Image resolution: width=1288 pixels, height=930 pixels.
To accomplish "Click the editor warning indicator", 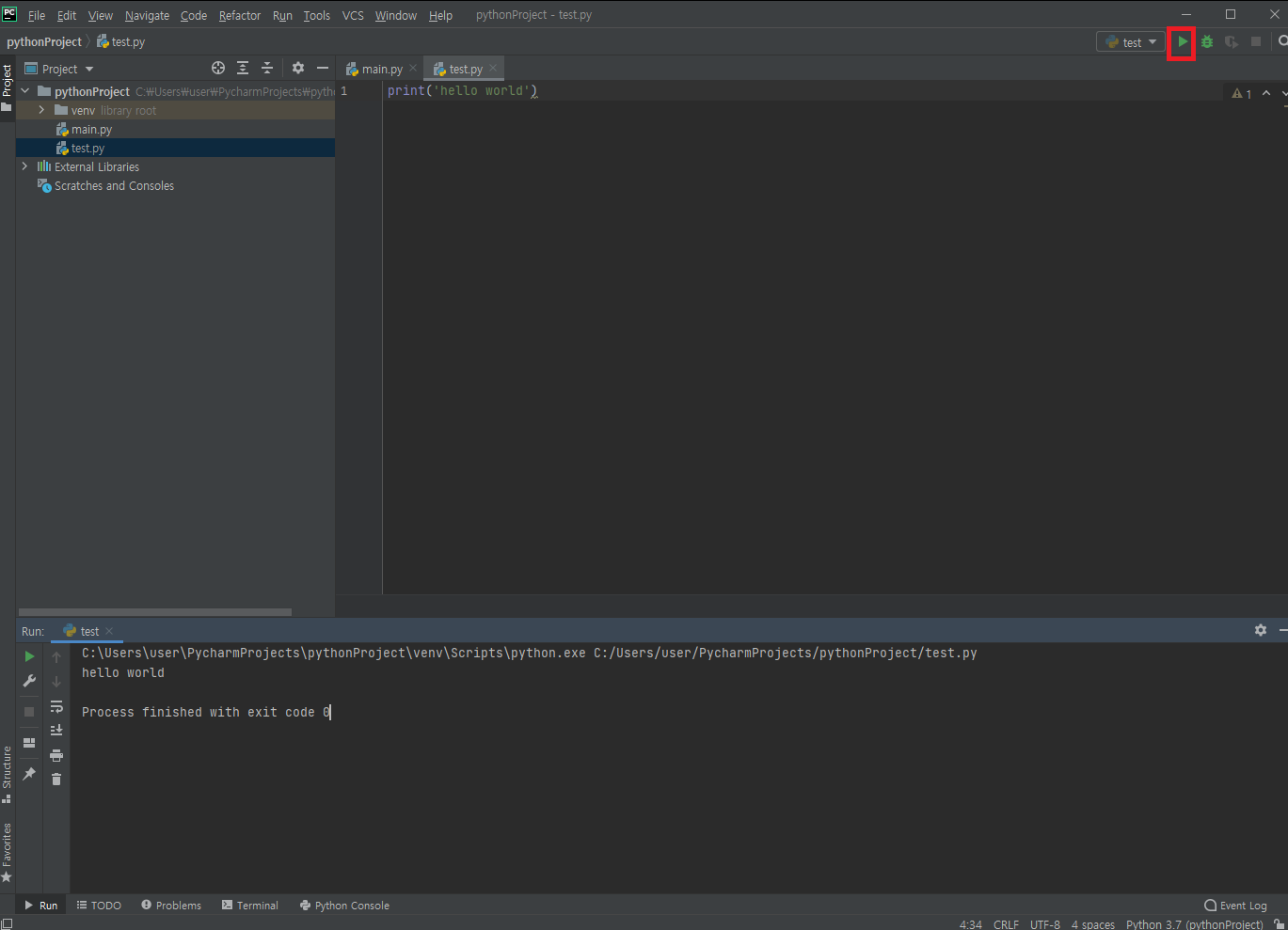I will [x=1242, y=93].
